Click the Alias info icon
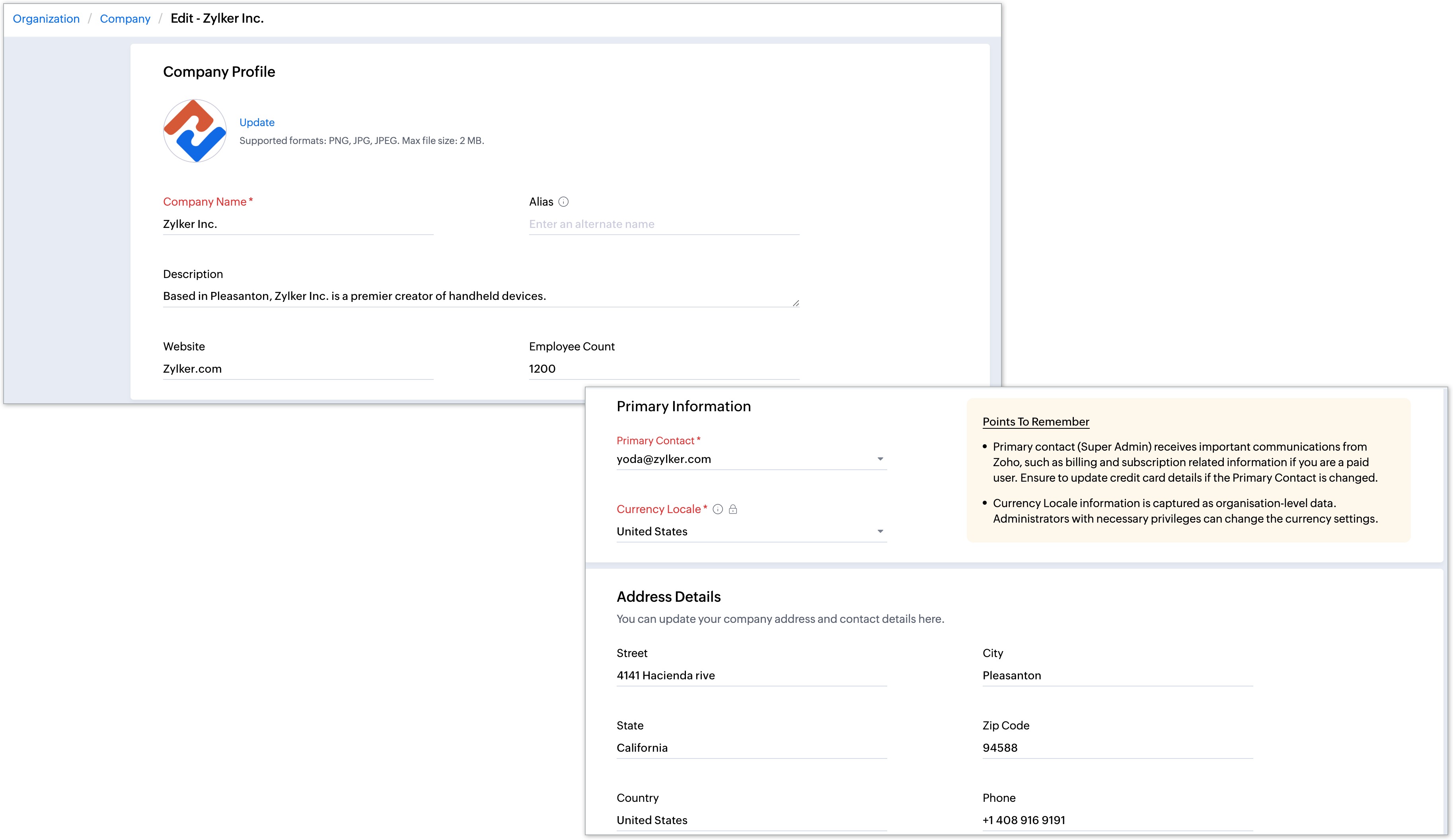Screen dimensions: 1453x840 [563, 202]
